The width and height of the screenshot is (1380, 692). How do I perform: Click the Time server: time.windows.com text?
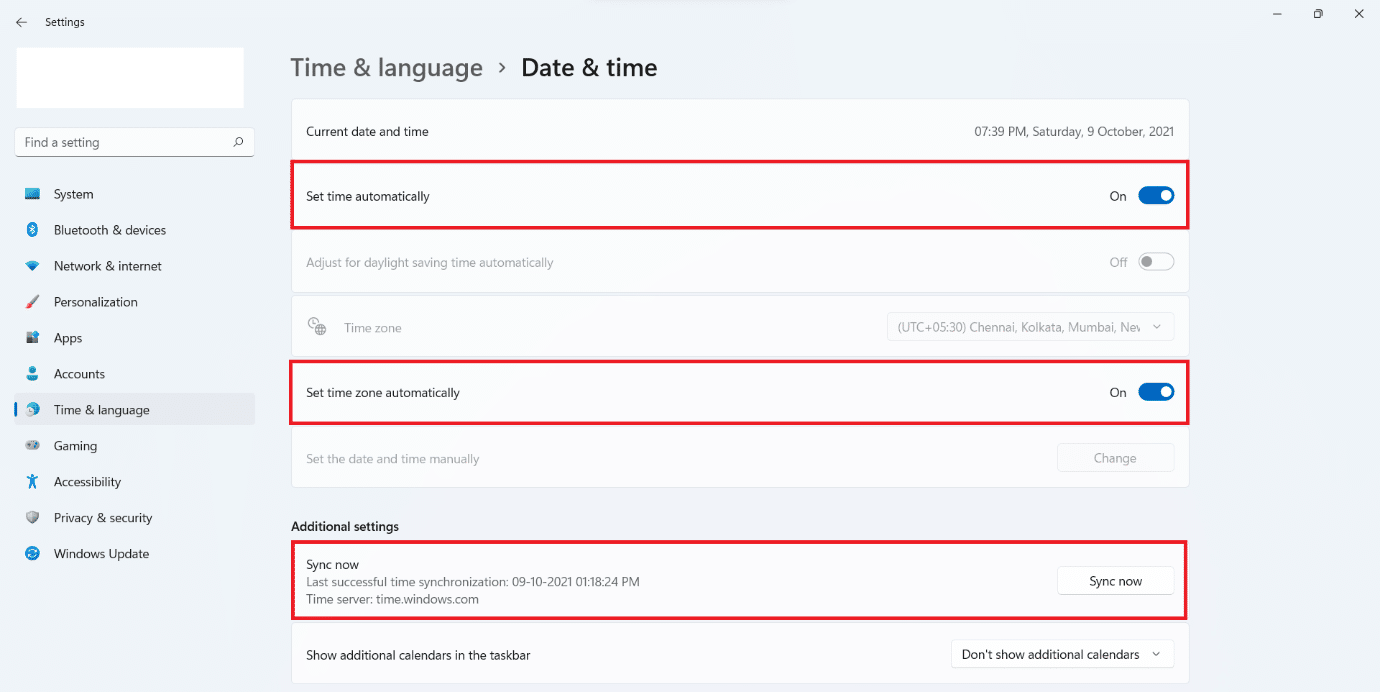coord(392,600)
